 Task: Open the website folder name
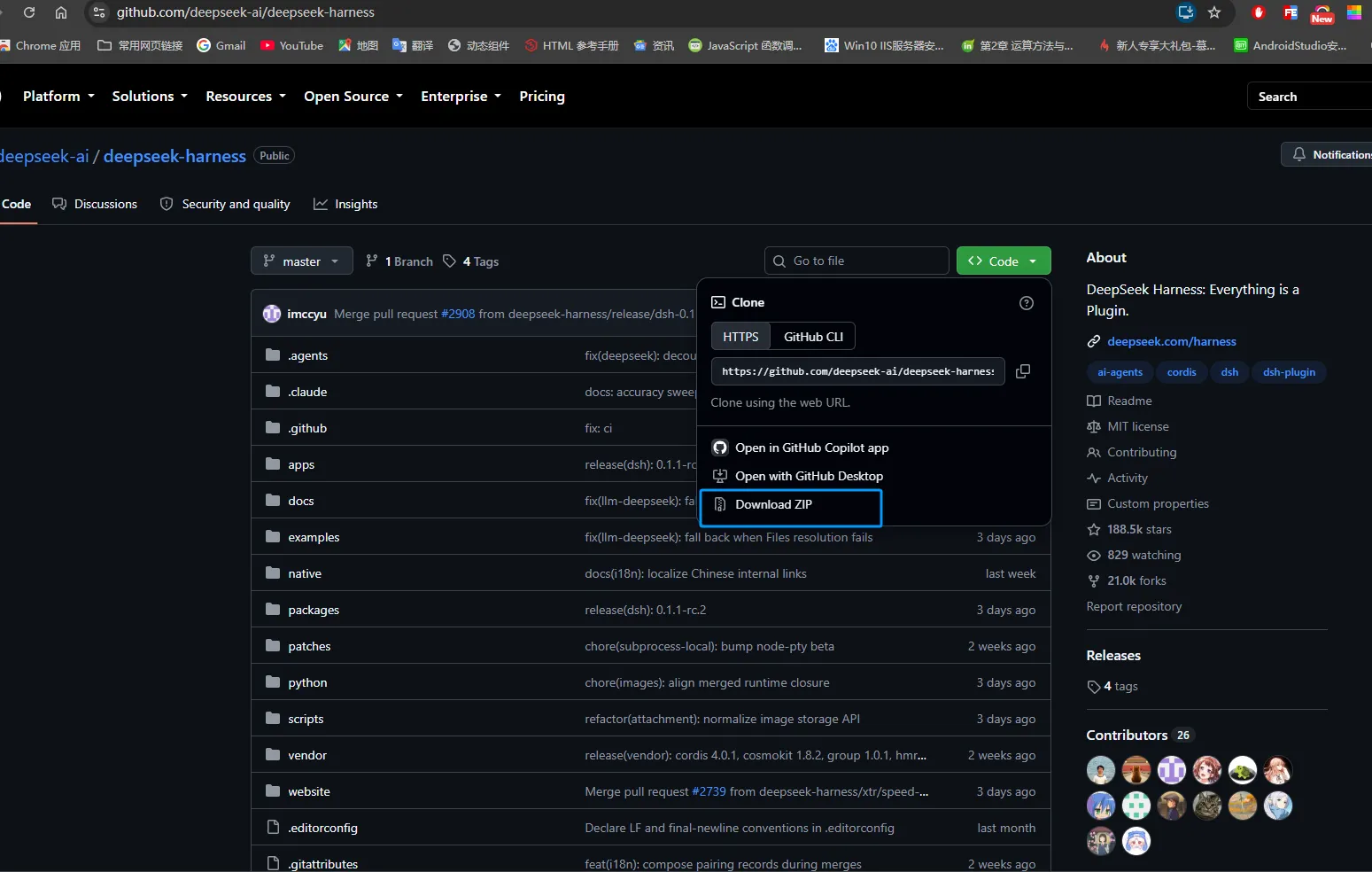click(x=309, y=791)
